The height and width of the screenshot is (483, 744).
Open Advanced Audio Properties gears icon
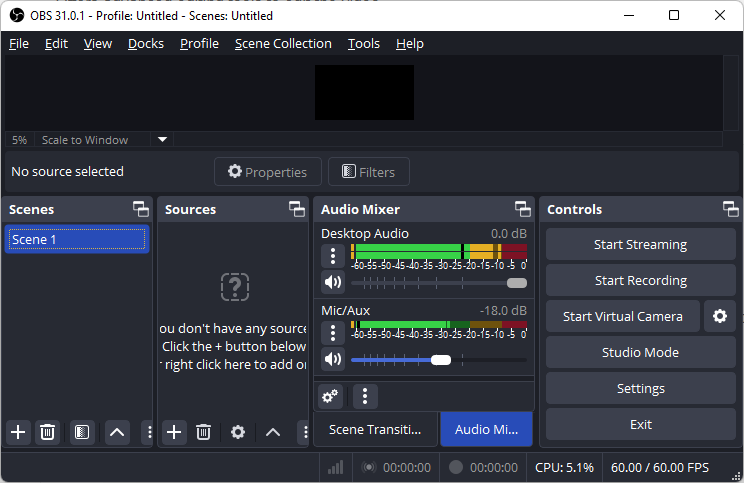(330, 396)
